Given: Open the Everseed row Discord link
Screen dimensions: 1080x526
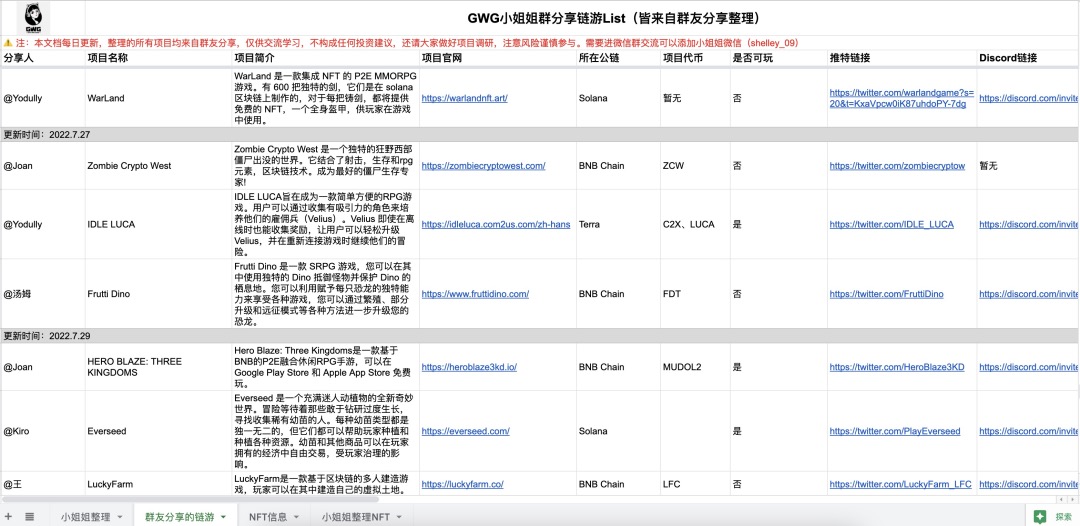Looking at the screenshot, I should (x=1029, y=431).
